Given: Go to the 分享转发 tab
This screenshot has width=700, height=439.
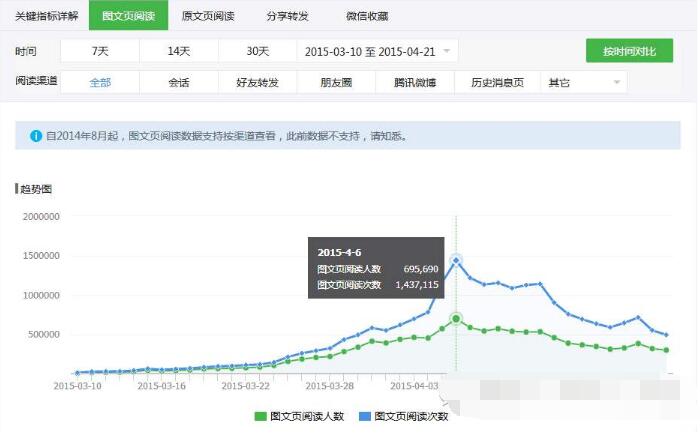Looking at the screenshot, I should click(x=287, y=16).
